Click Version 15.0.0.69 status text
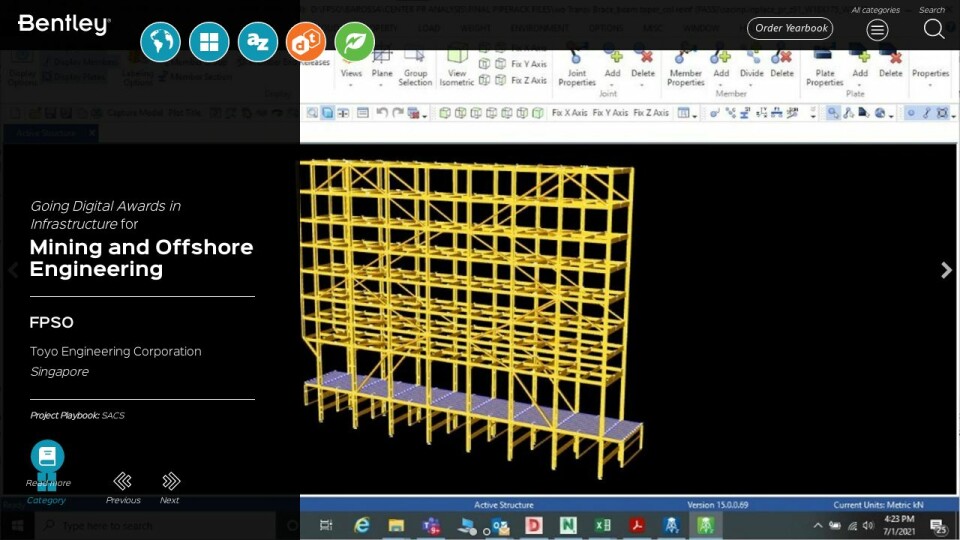 [x=718, y=505]
